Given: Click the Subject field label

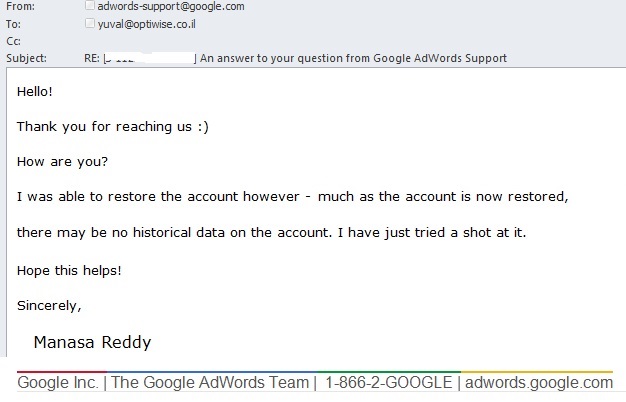Looking at the screenshot, I should 26,58.
